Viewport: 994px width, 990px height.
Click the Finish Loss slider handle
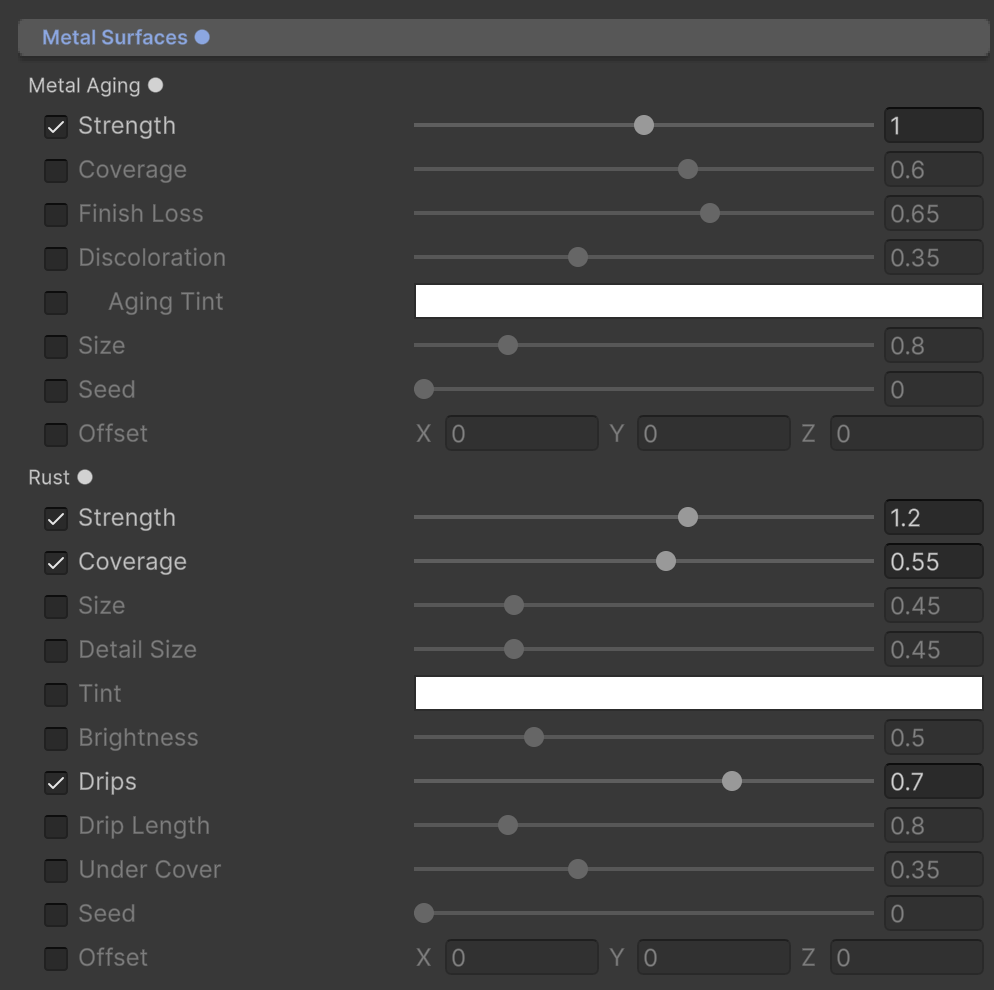click(x=709, y=213)
